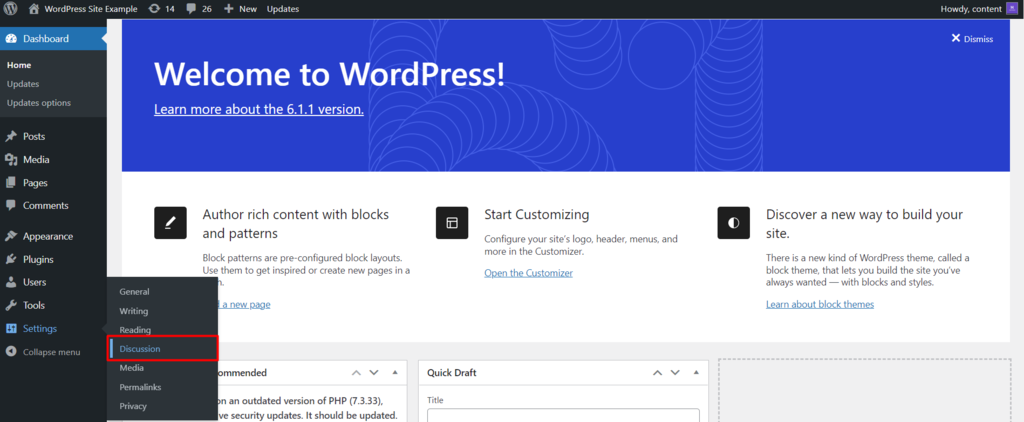Click the WordPress logo in admin bar
The height and width of the screenshot is (422, 1024).
point(12,9)
